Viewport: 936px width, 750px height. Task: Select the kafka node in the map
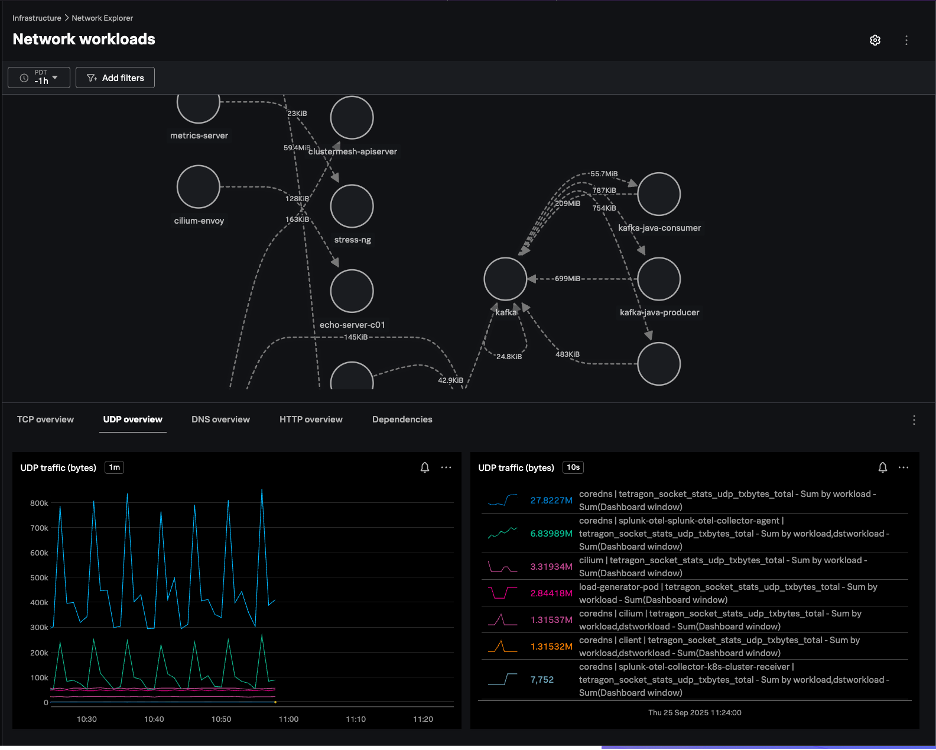coord(505,278)
